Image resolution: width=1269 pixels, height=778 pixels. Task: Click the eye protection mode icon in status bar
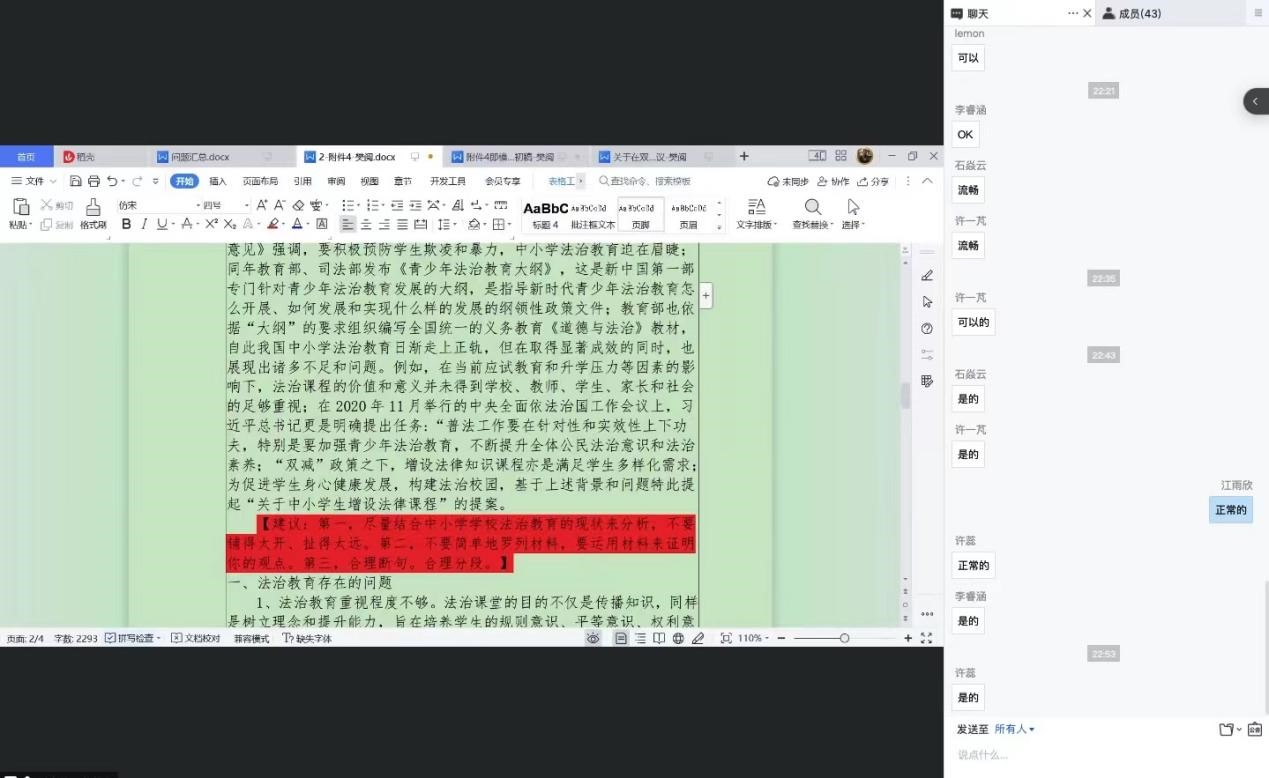click(593, 638)
